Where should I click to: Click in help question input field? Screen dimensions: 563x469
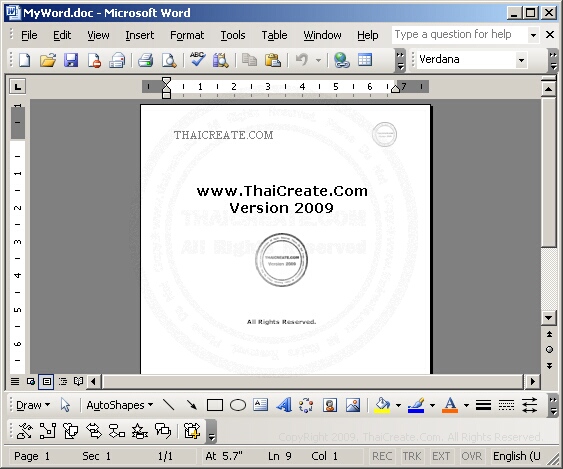(460, 35)
